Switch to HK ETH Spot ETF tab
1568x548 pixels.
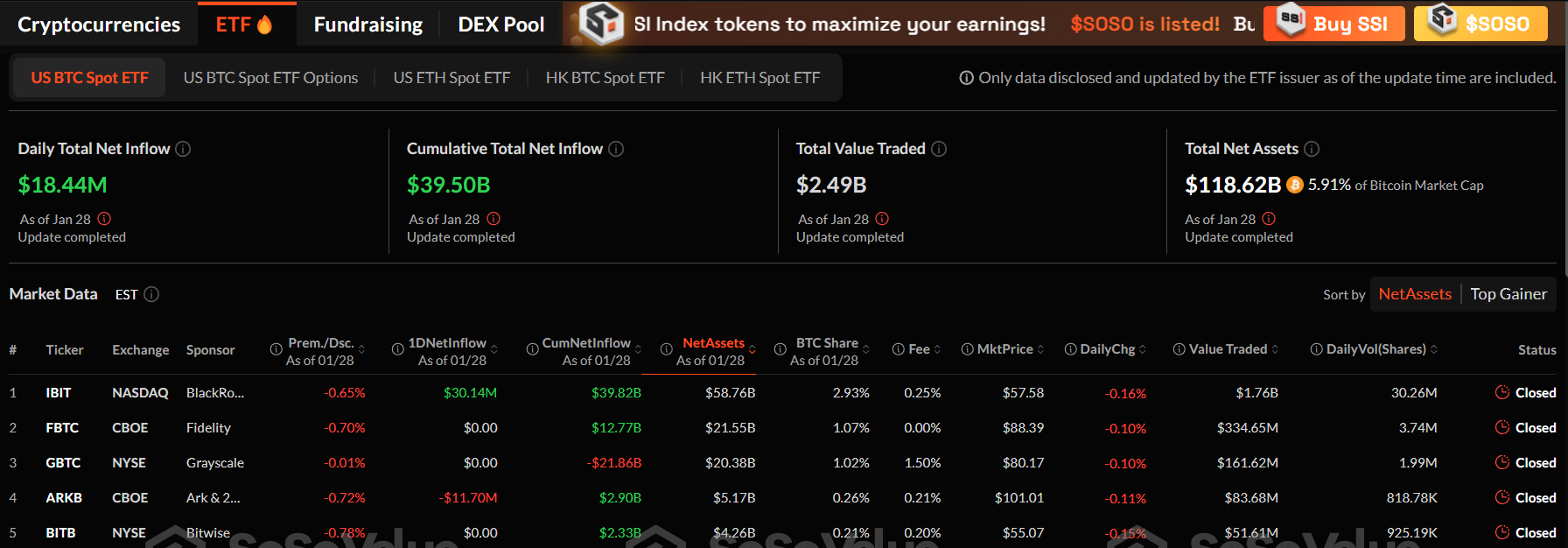[x=760, y=78]
